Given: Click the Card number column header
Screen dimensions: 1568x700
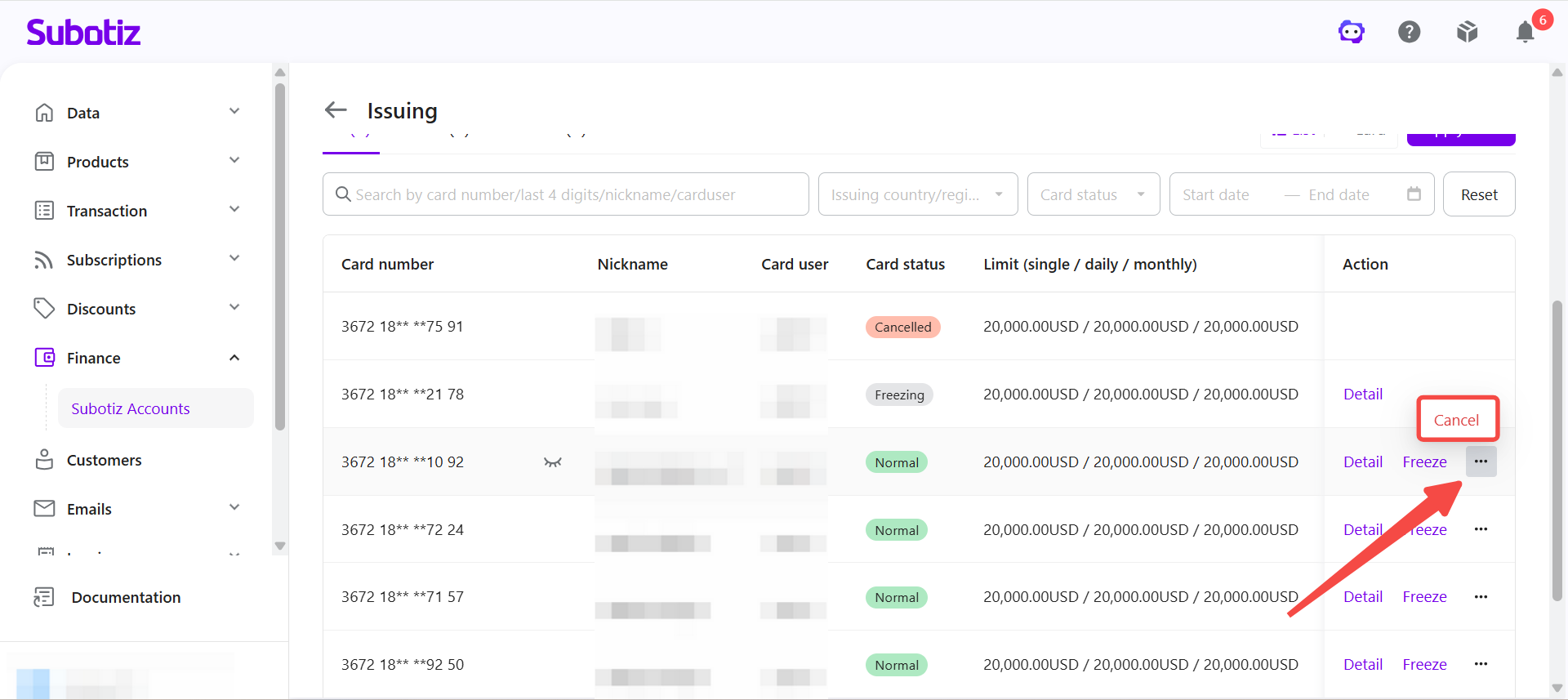Looking at the screenshot, I should pos(387,264).
